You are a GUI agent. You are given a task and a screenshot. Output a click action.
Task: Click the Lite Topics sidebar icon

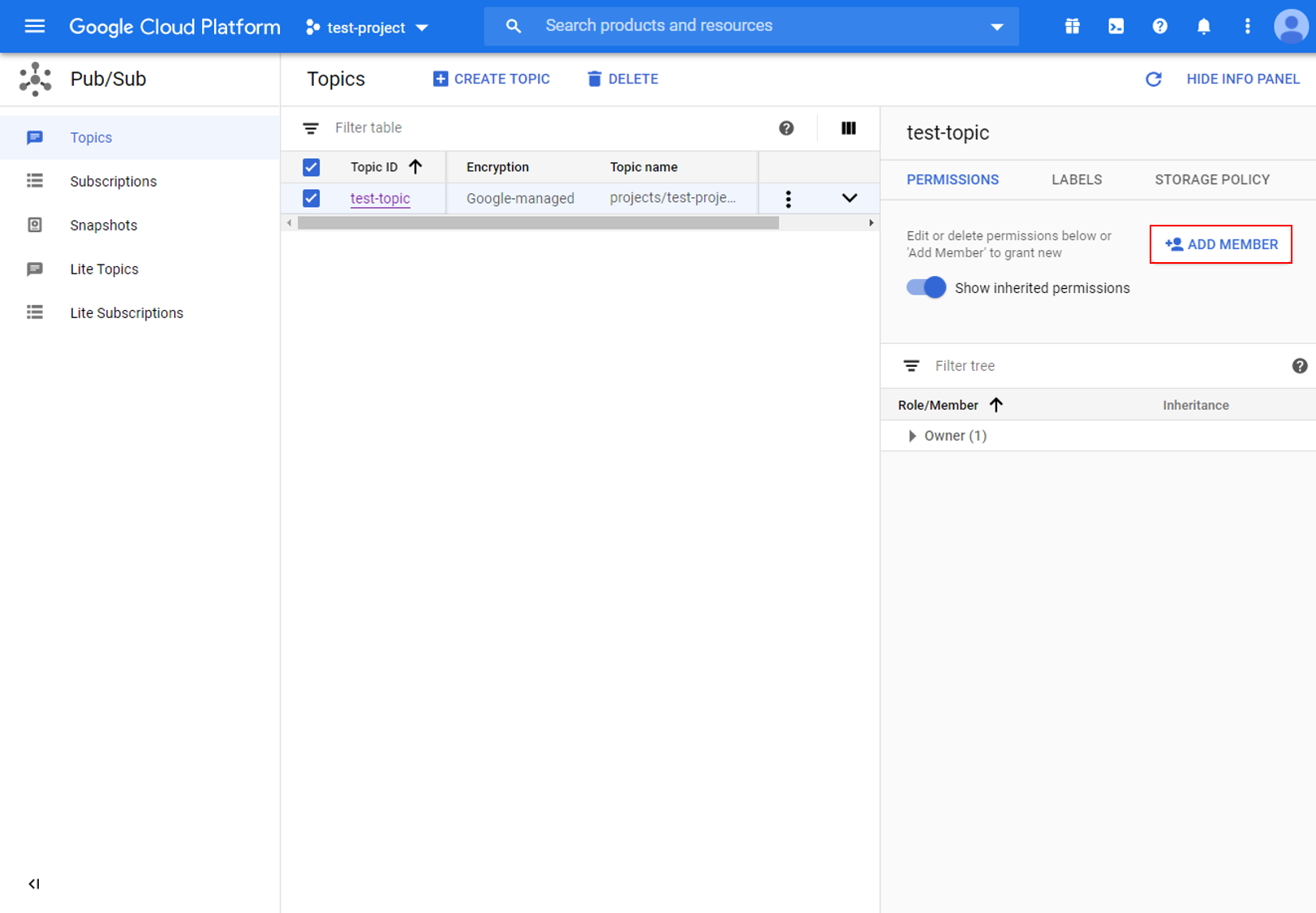coord(35,269)
